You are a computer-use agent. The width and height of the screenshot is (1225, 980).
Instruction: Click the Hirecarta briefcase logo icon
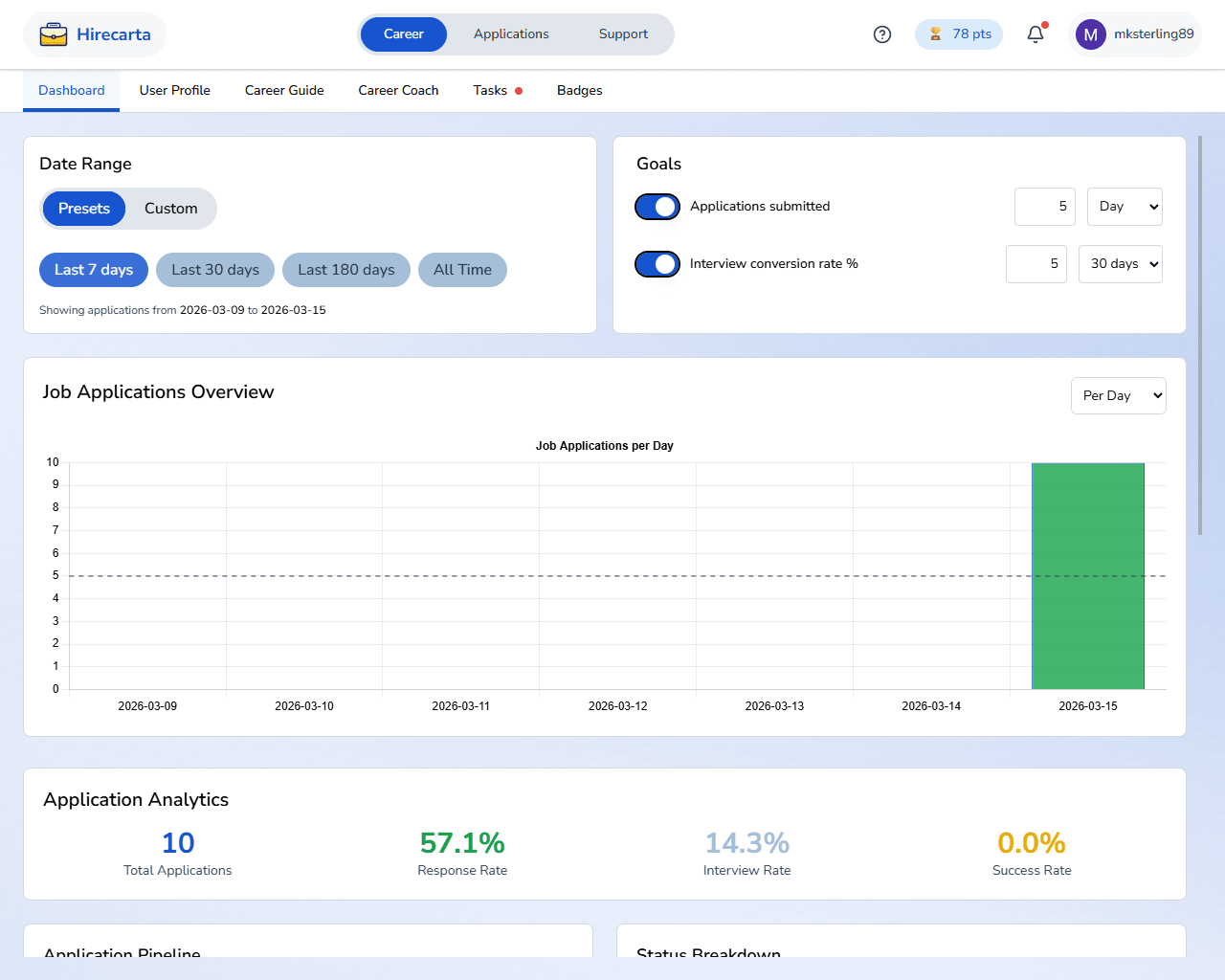point(54,34)
